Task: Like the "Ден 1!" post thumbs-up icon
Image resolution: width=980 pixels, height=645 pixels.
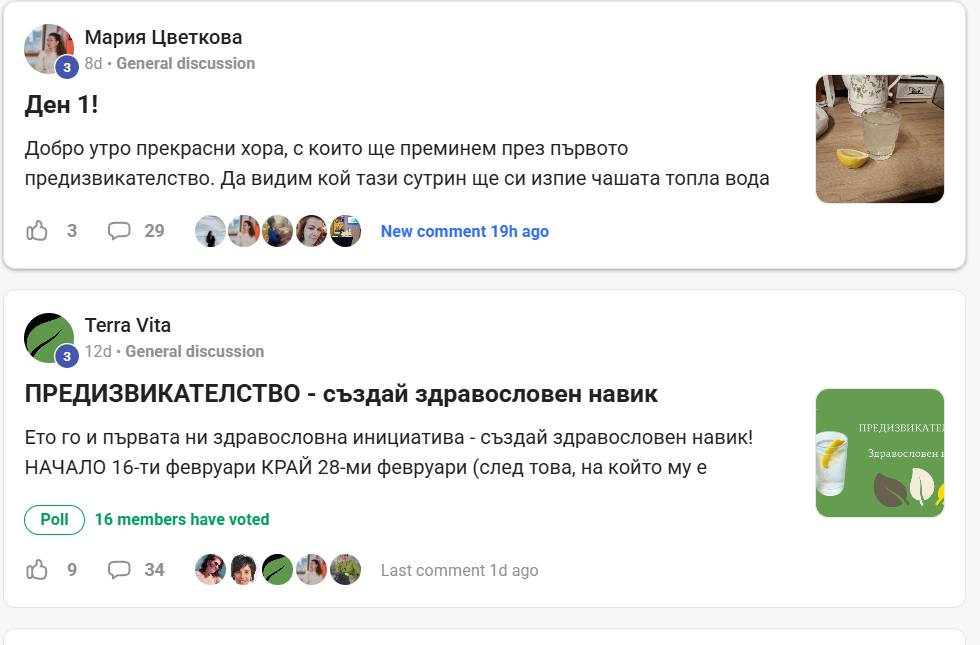Action: click(x=37, y=231)
